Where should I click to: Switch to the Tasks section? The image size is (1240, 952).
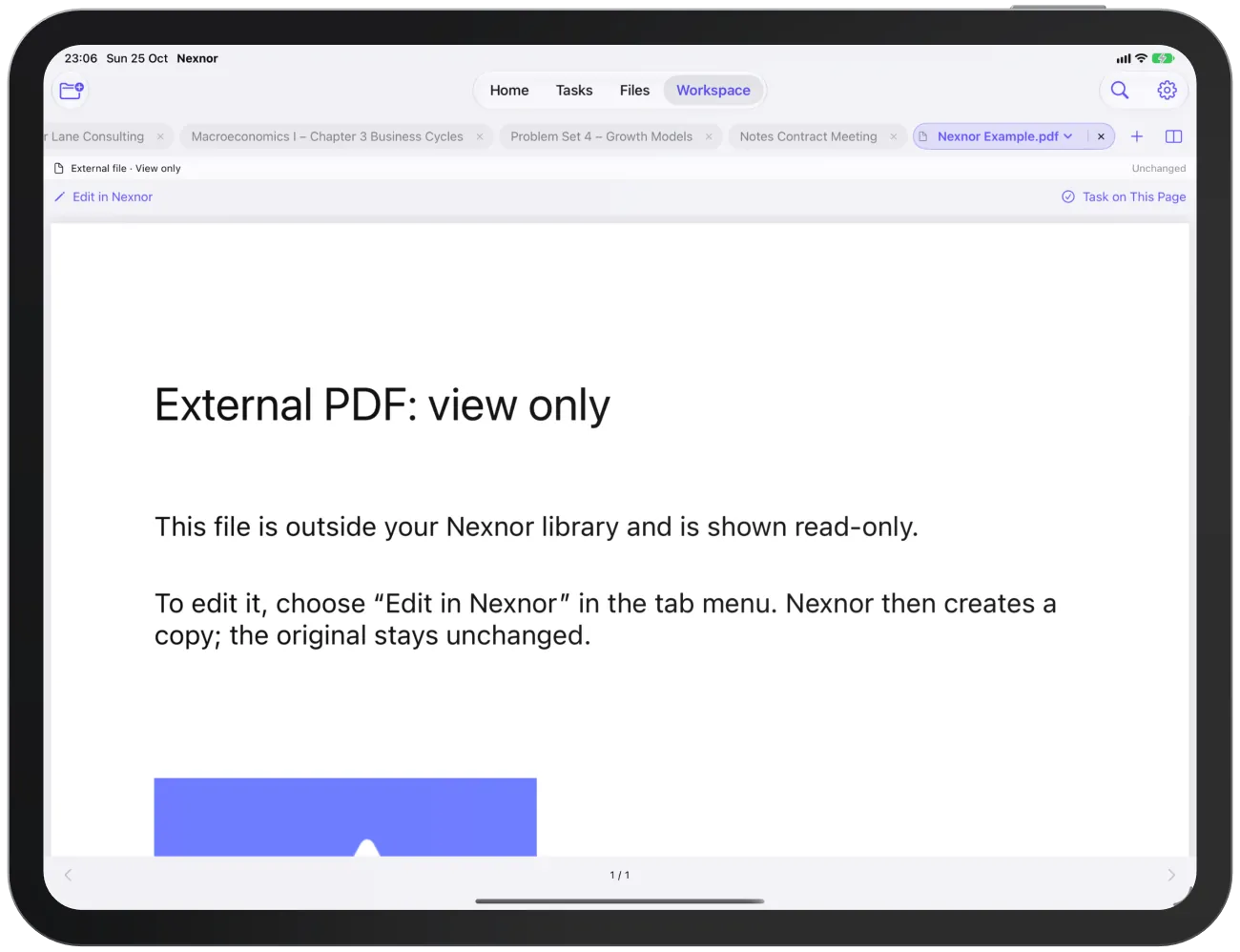click(x=574, y=91)
